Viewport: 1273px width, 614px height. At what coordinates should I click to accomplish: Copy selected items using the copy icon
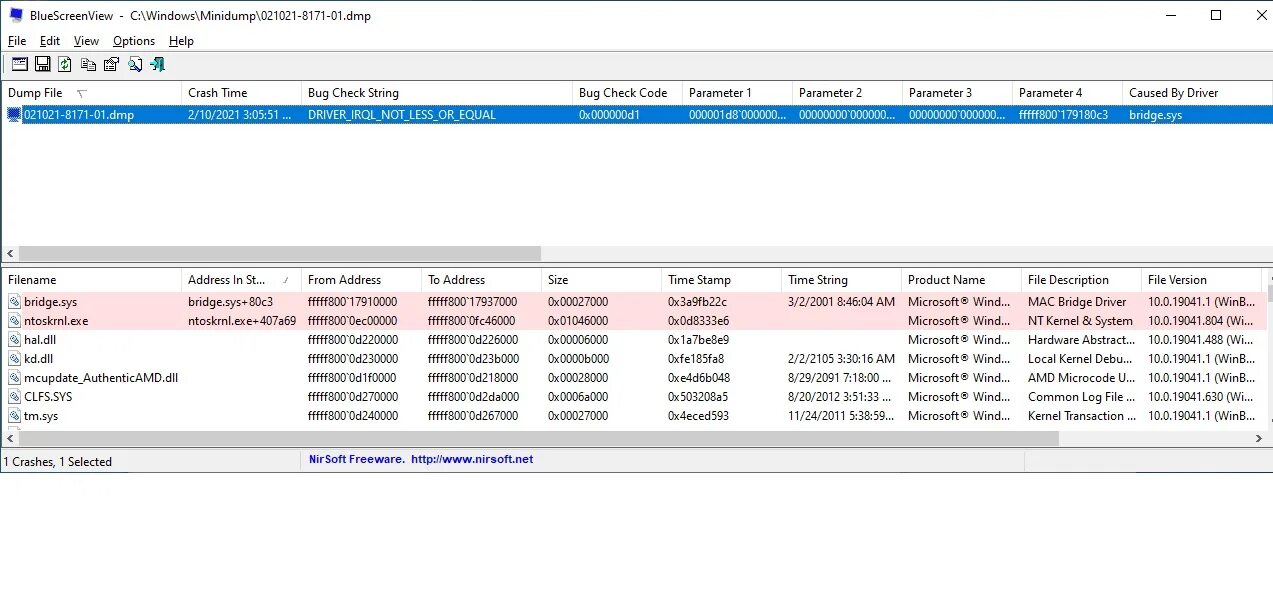(88, 64)
